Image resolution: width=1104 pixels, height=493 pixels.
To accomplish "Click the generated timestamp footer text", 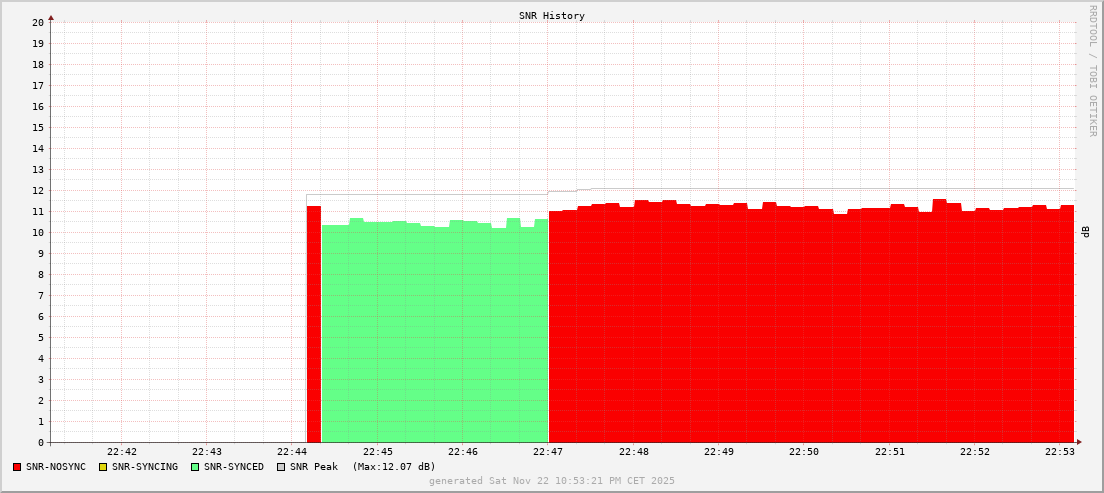I will [x=552, y=481].
